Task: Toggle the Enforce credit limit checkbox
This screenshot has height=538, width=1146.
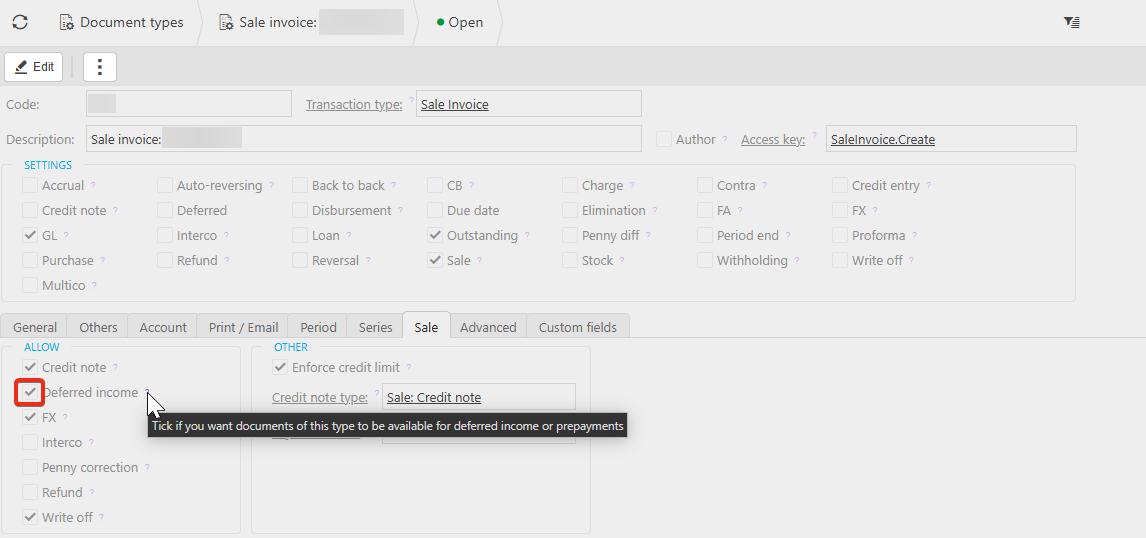Action: coord(280,368)
